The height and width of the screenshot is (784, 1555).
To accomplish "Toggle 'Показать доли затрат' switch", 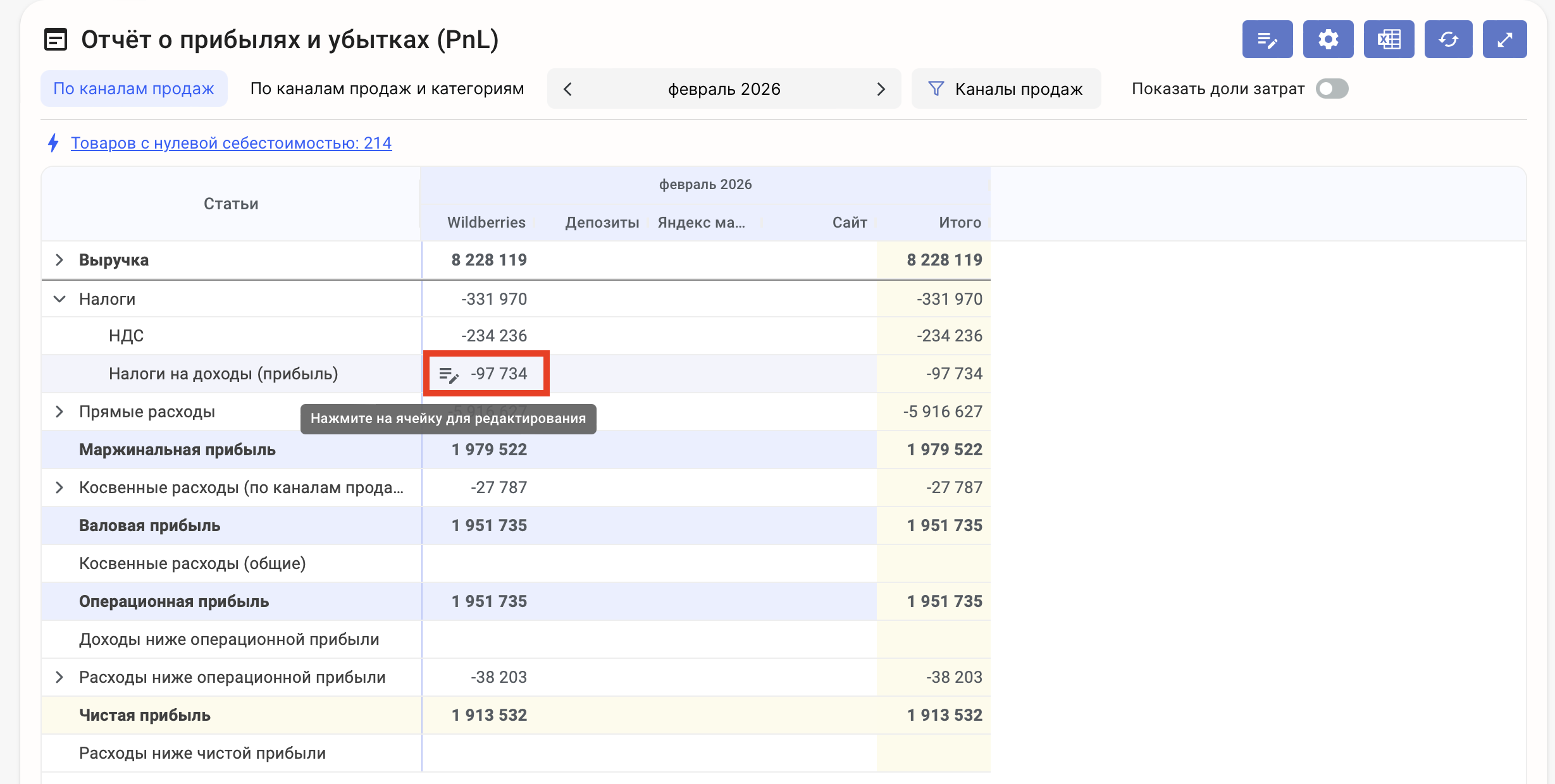I will (1332, 89).
